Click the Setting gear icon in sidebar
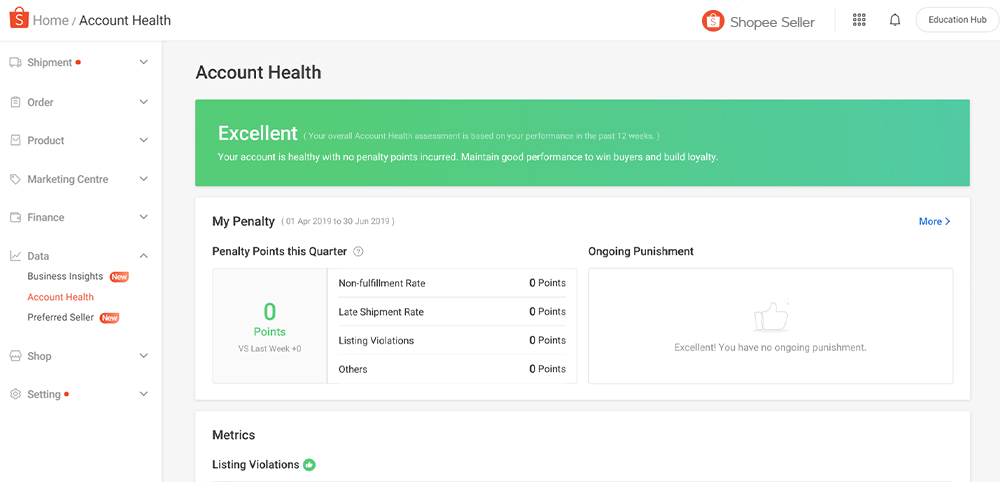This screenshot has height=482, width=1000. point(15,394)
